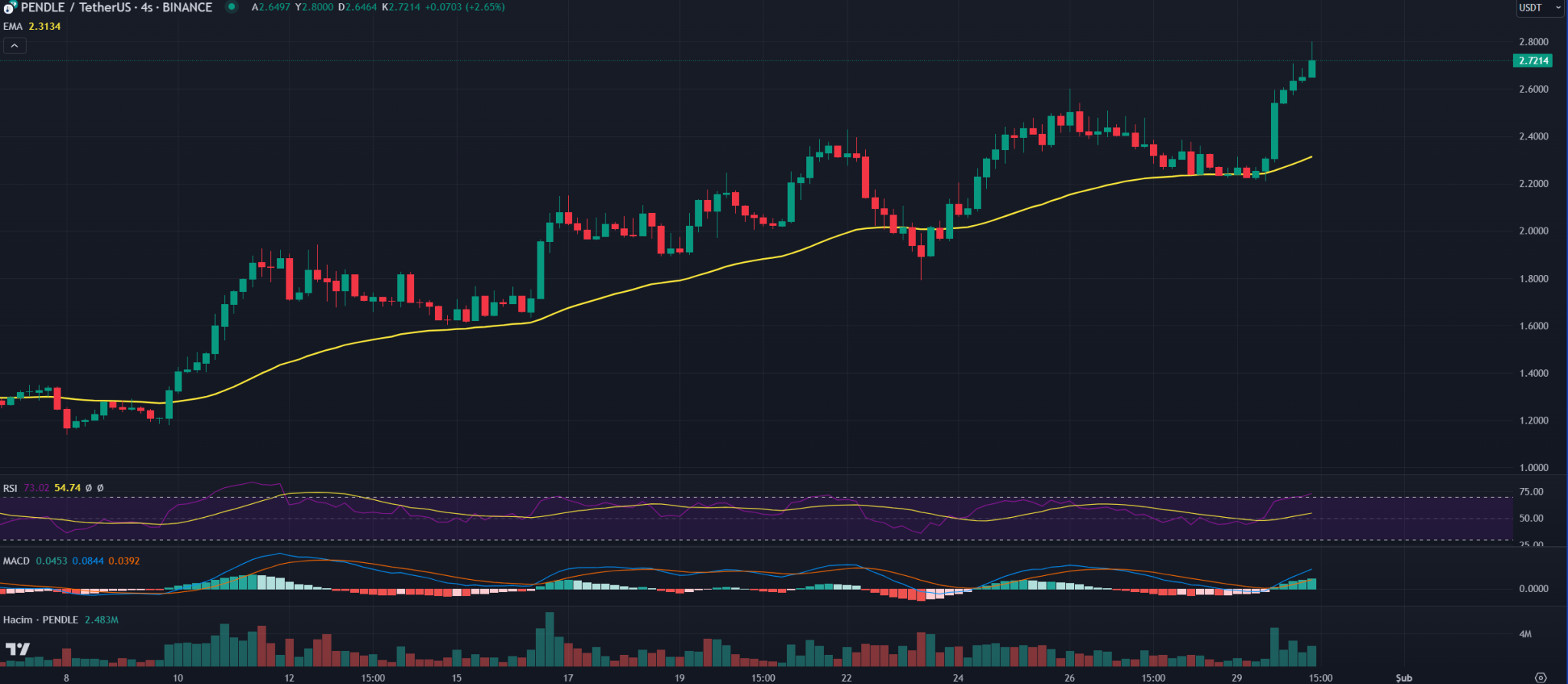Select the EMA indicator label
This screenshot has width=1568, height=684.
point(13,26)
